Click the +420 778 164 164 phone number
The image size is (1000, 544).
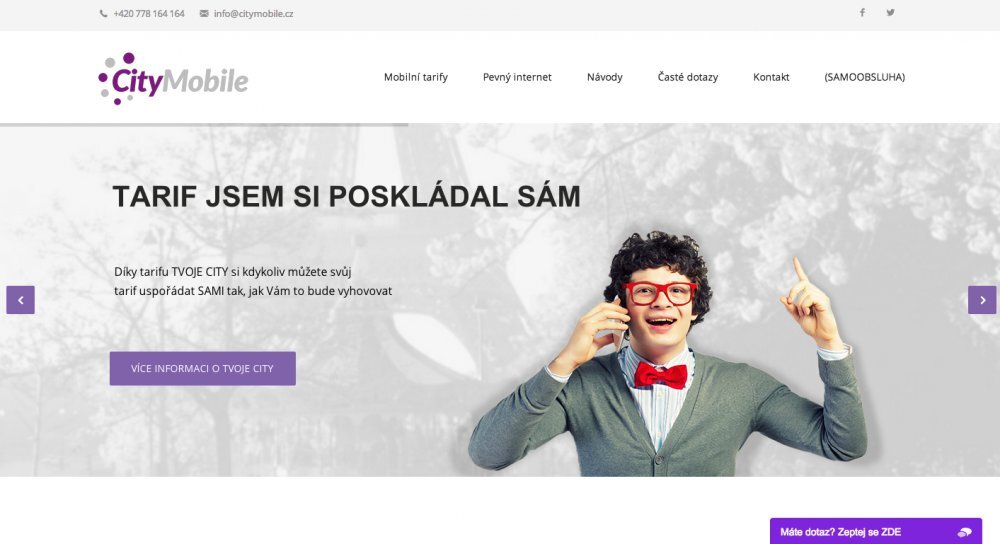pyautogui.click(x=149, y=13)
